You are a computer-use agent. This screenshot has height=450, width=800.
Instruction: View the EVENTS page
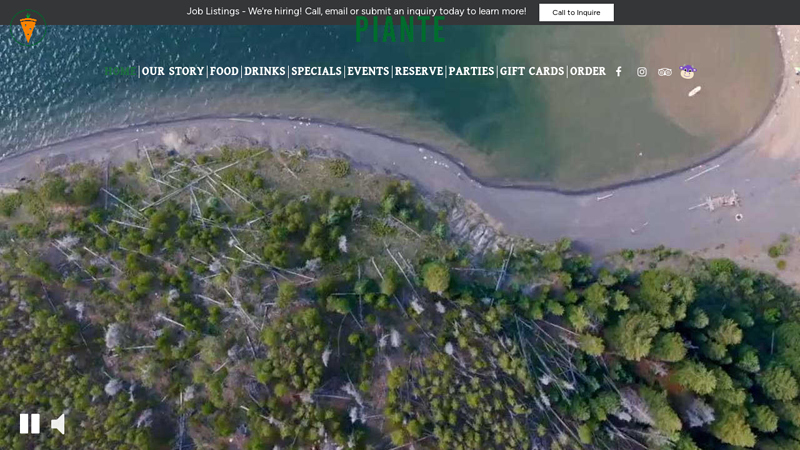click(x=368, y=71)
